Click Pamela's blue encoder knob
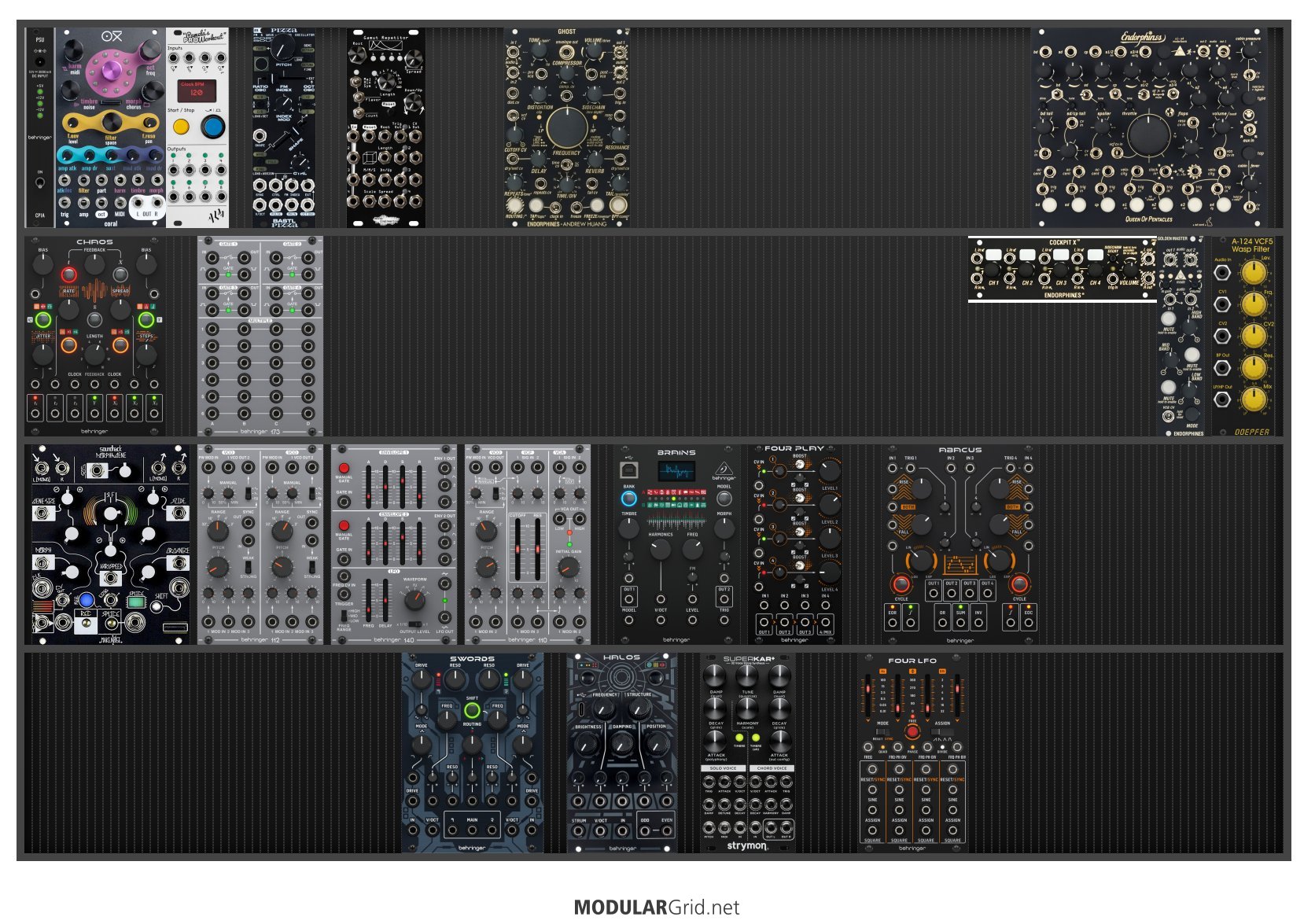Viewport: 1315px width, 924px height. coord(212,126)
